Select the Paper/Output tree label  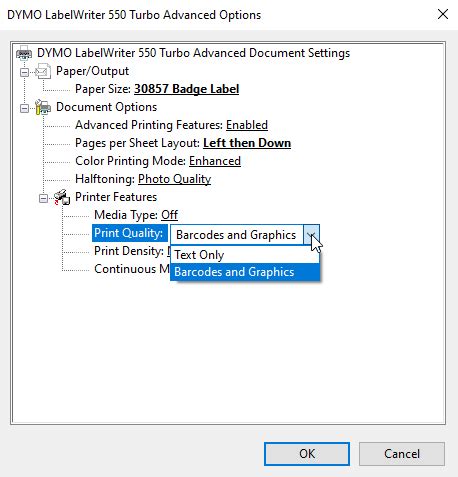pos(92,71)
